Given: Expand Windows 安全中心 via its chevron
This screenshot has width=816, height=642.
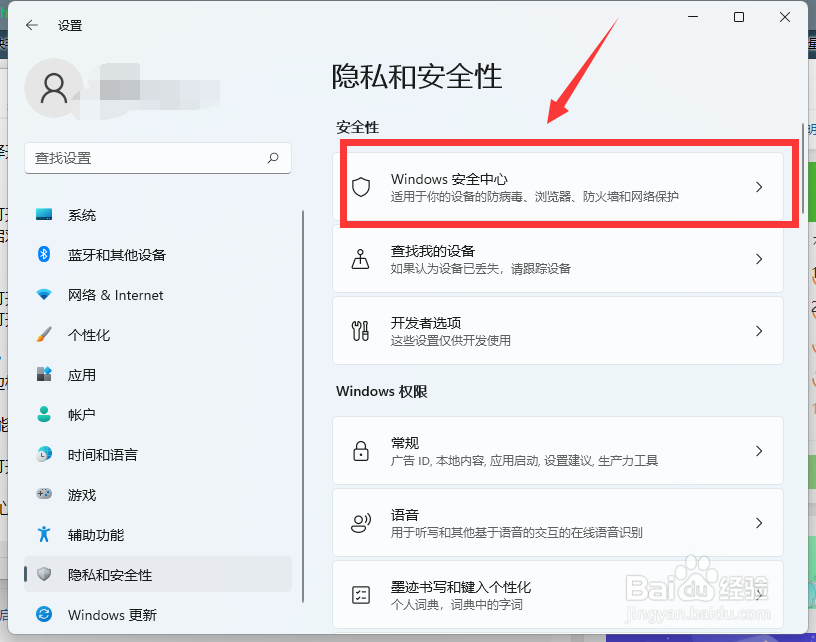Looking at the screenshot, I should [759, 187].
